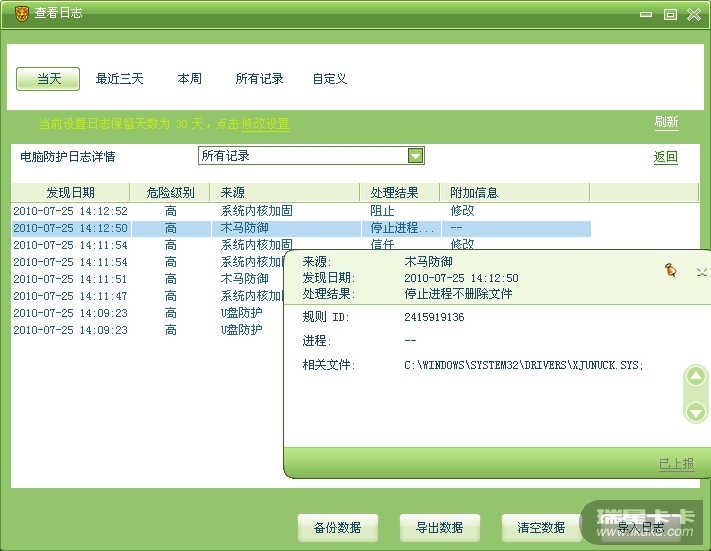Click the XJUNUCK.SYS file path text

click(524, 365)
